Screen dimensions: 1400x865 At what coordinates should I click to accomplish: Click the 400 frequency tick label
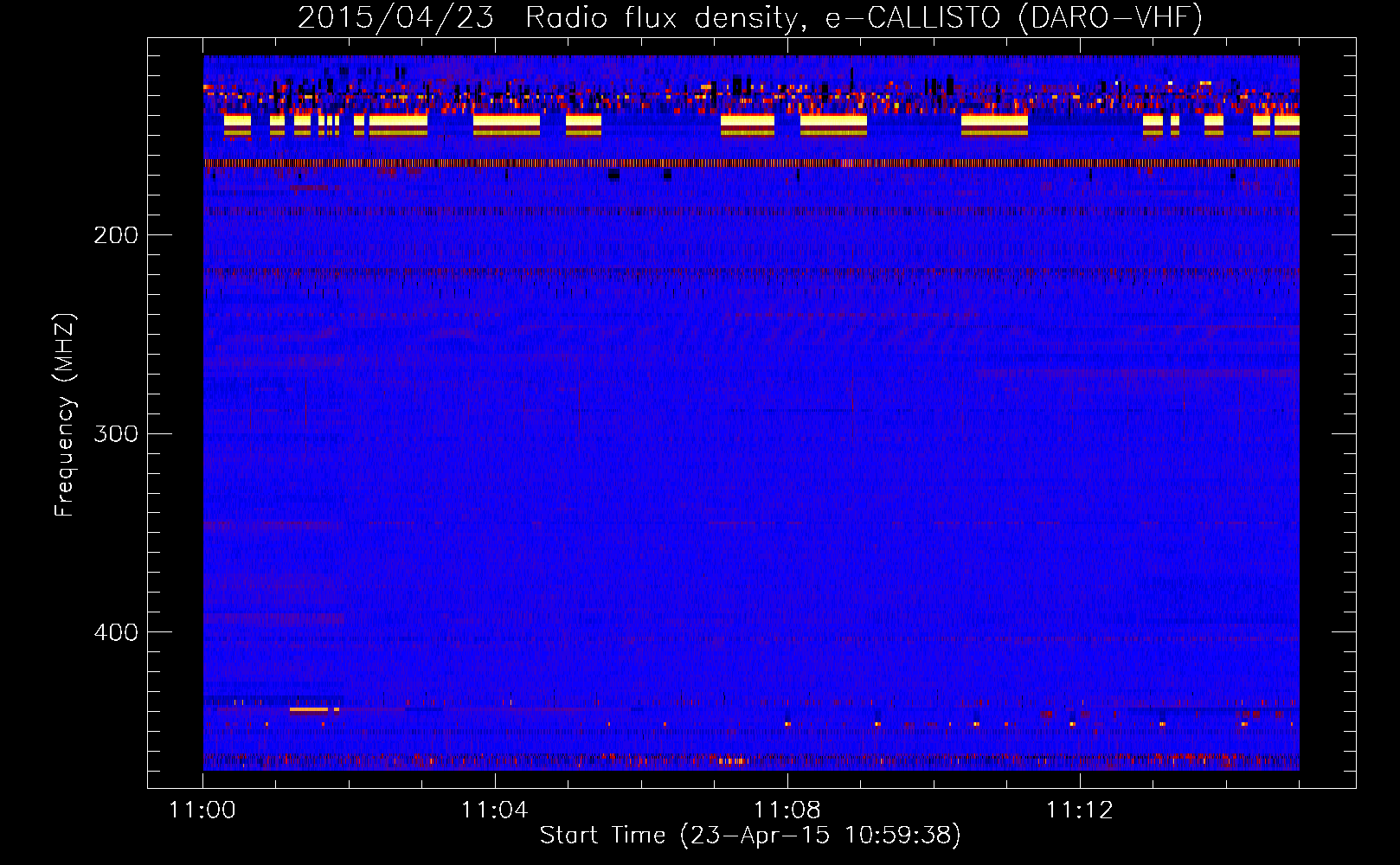click(116, 632)
